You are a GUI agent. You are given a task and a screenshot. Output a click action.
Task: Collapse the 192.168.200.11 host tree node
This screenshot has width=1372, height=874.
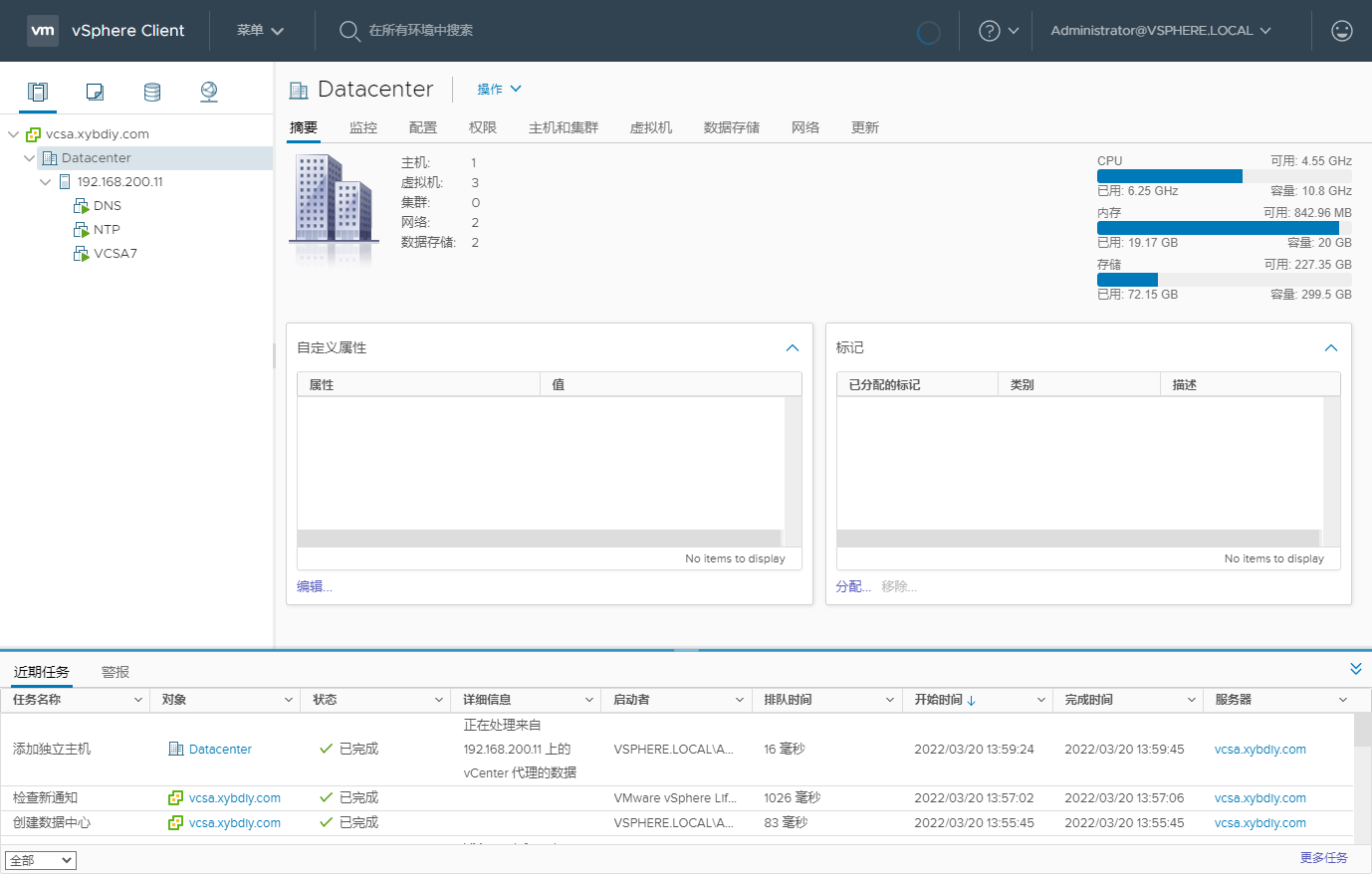tap(45, 181)
